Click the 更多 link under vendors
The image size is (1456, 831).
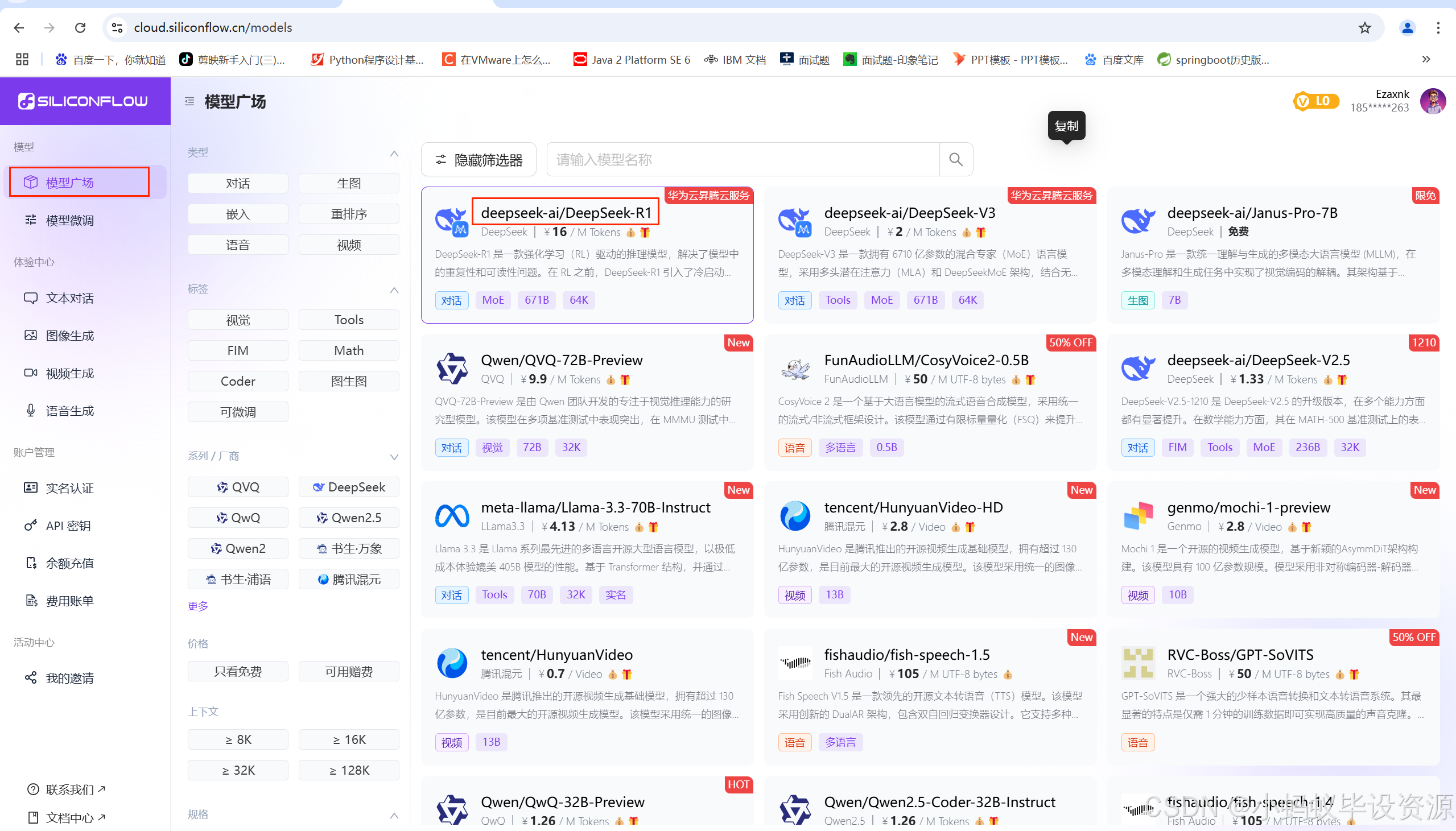coord(197,606)
